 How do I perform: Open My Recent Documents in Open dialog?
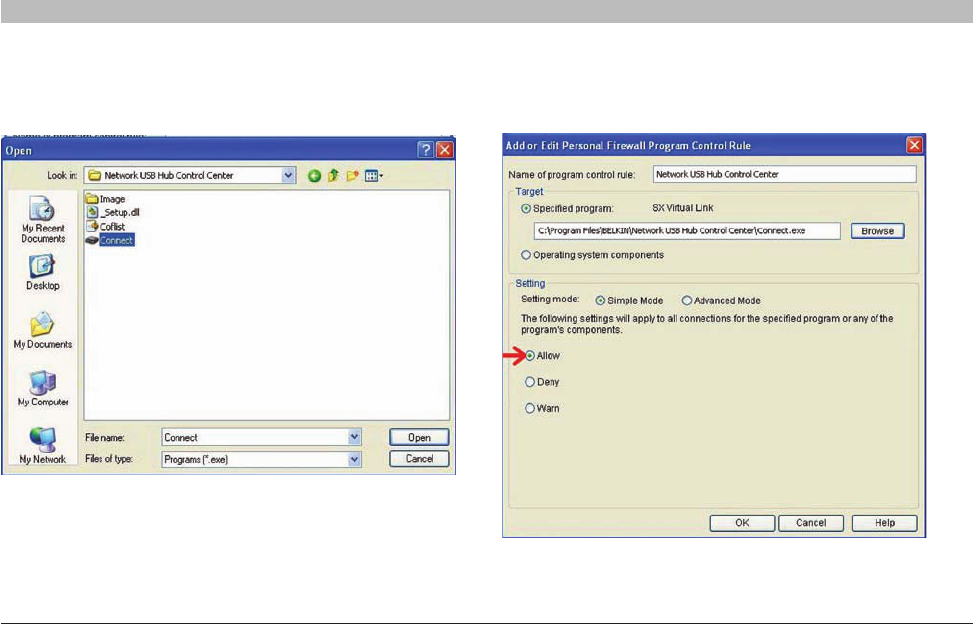(x=43, y=220)
